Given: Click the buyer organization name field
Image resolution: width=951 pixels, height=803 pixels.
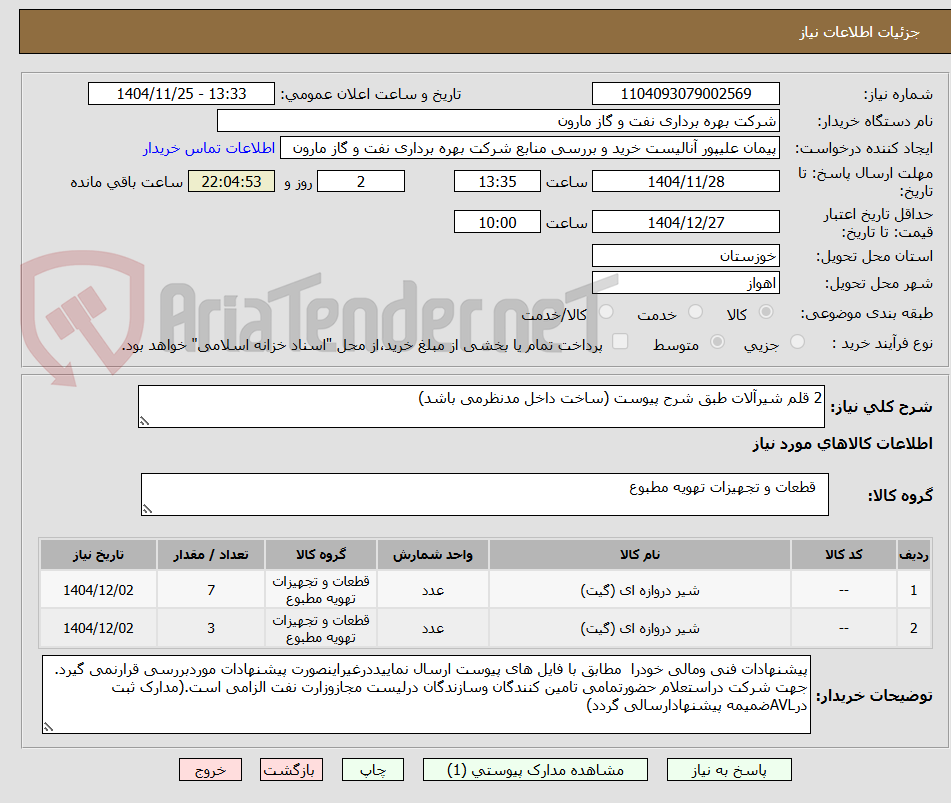Looking at the screenshot, I should (498, 121).
